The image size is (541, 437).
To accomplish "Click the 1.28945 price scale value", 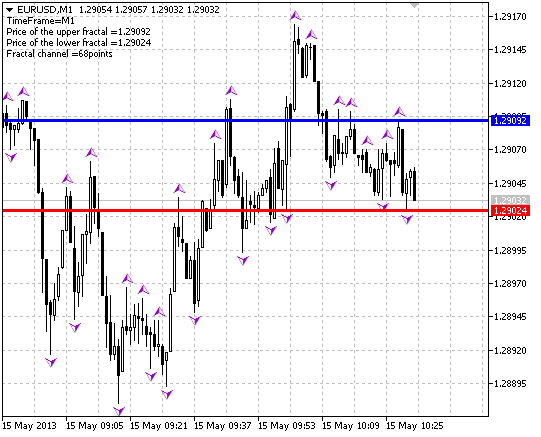I will coord(510,317).
